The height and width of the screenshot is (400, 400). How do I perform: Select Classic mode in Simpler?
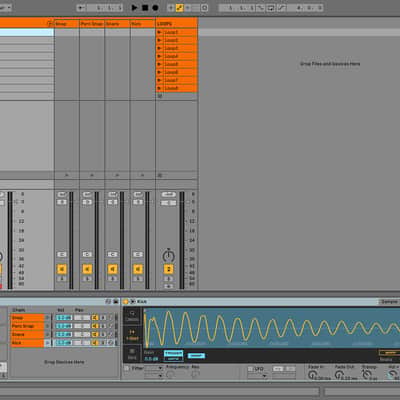[x=132, y=316]
